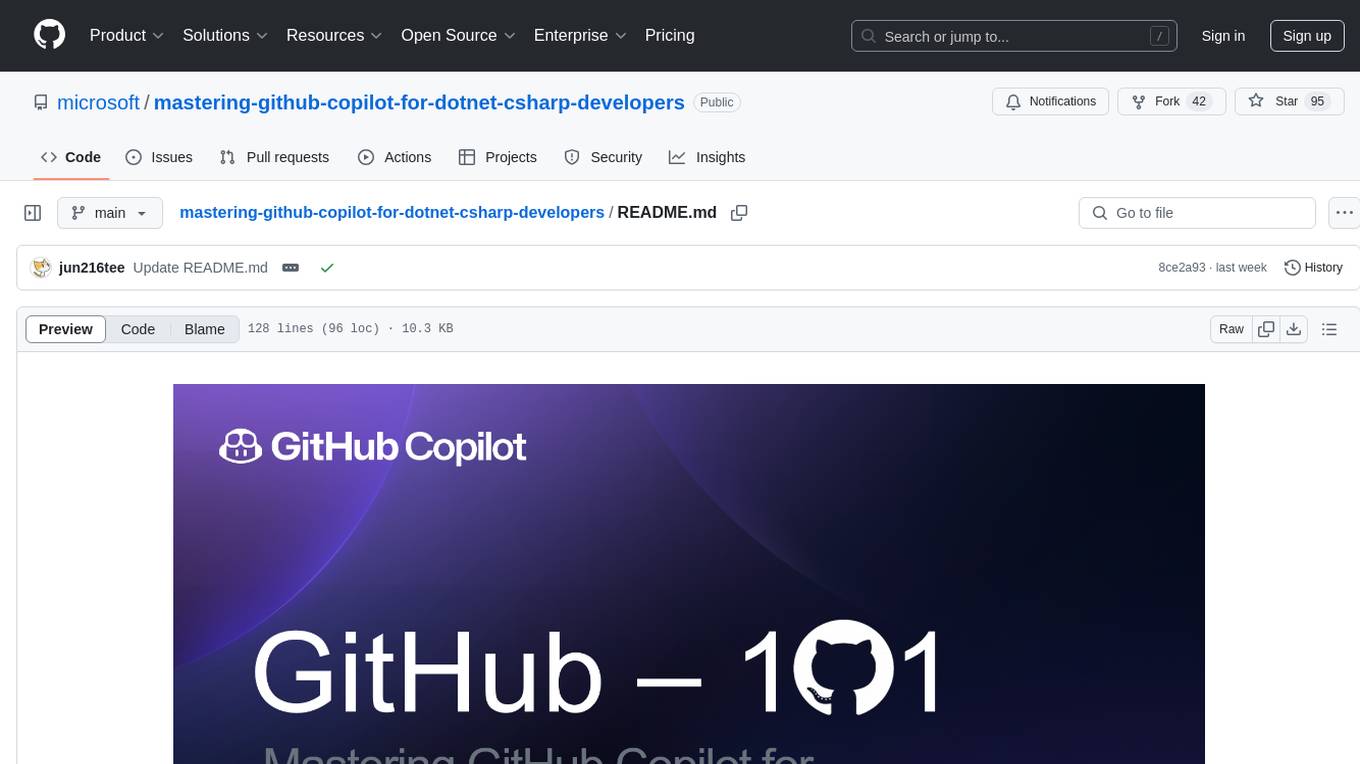Click the star count 95
1360x764 pixels.
point(1317,102)
